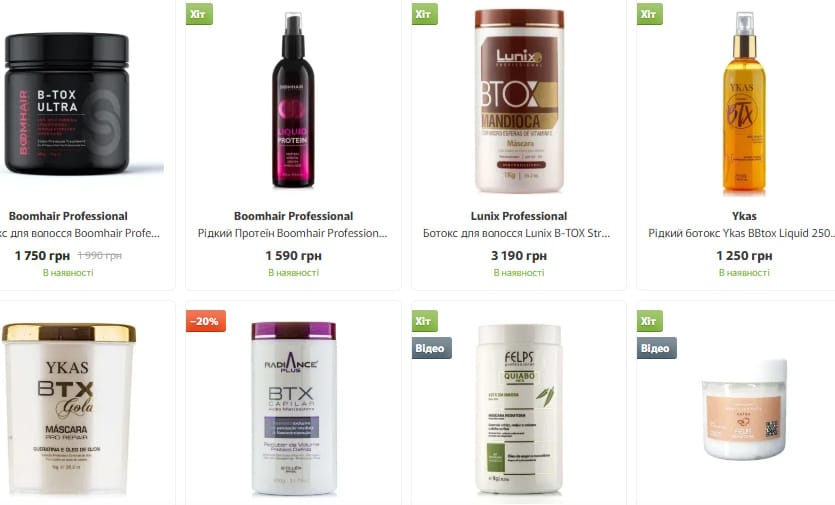The height and width of the screenshot is (505, 835).
Task: Open the Boomhair B-TOX Ultra jar image
Action: [x=67, y=103]
